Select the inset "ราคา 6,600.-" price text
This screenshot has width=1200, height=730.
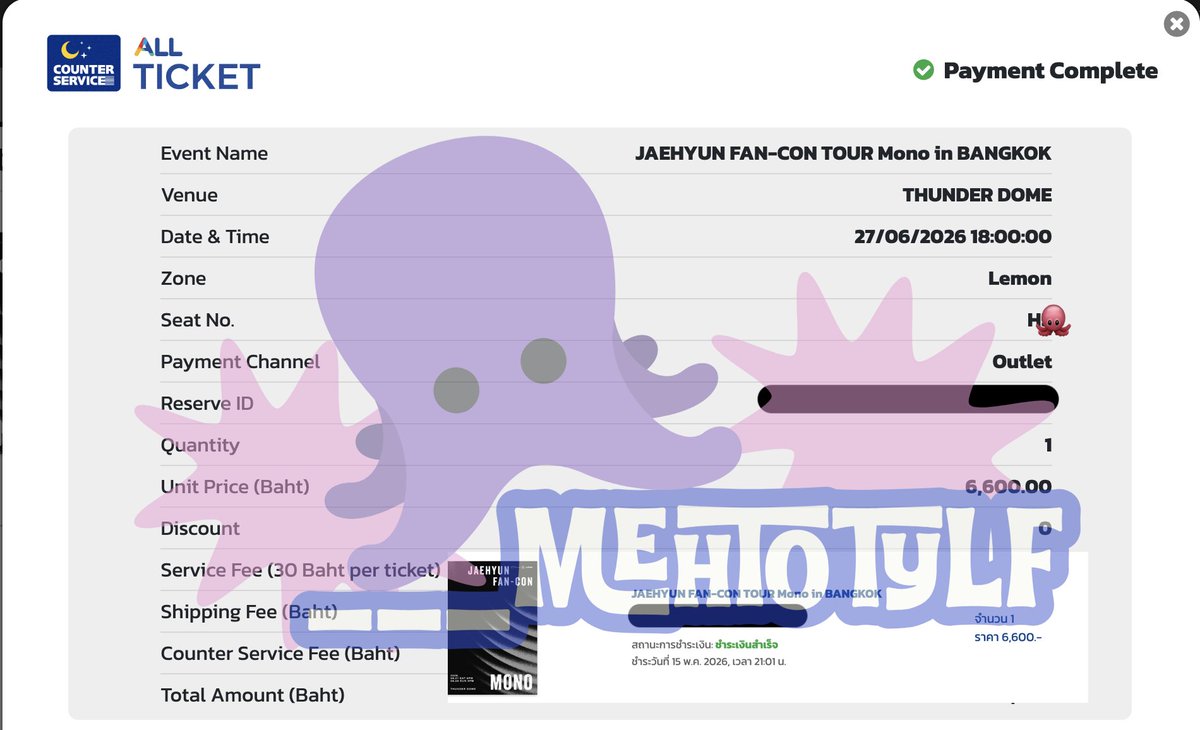tap(1009, 637)
